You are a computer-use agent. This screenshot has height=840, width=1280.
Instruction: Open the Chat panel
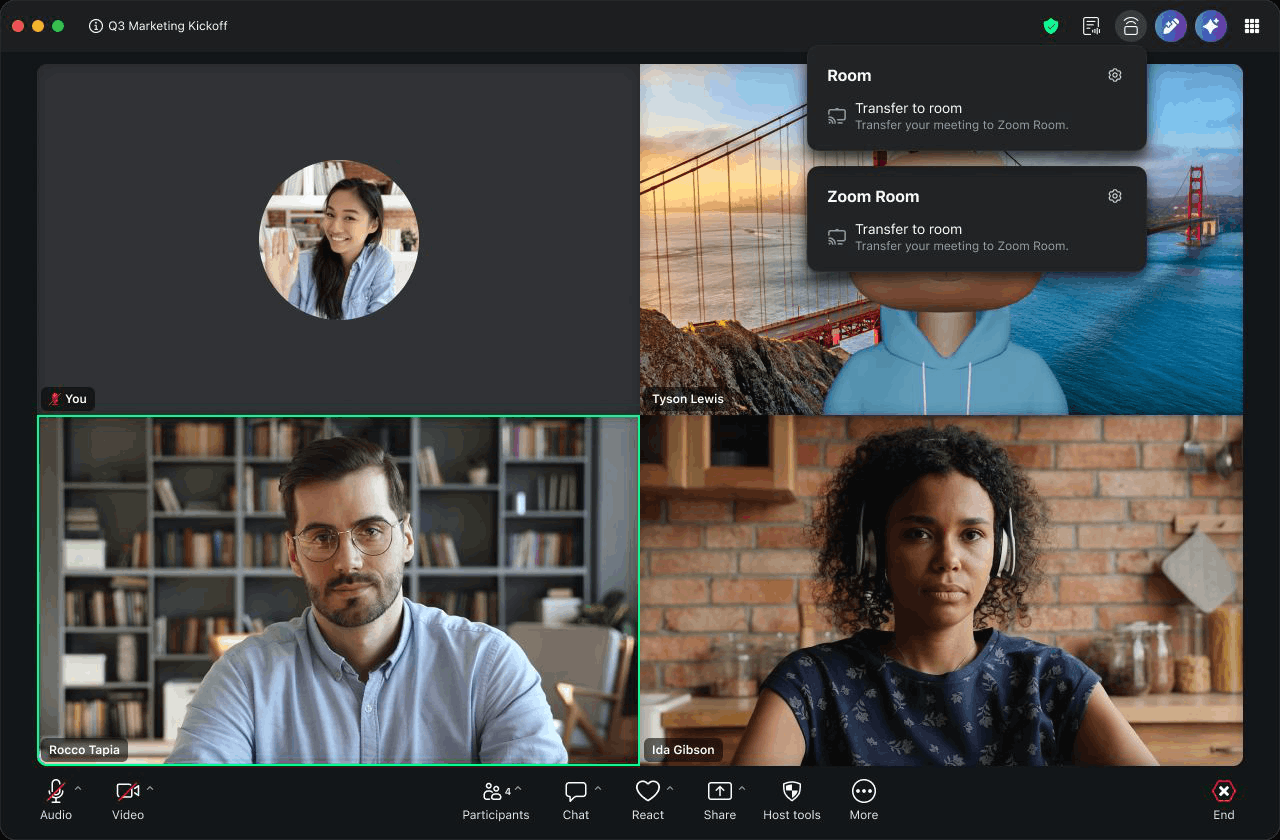click(x=576, y=800)
